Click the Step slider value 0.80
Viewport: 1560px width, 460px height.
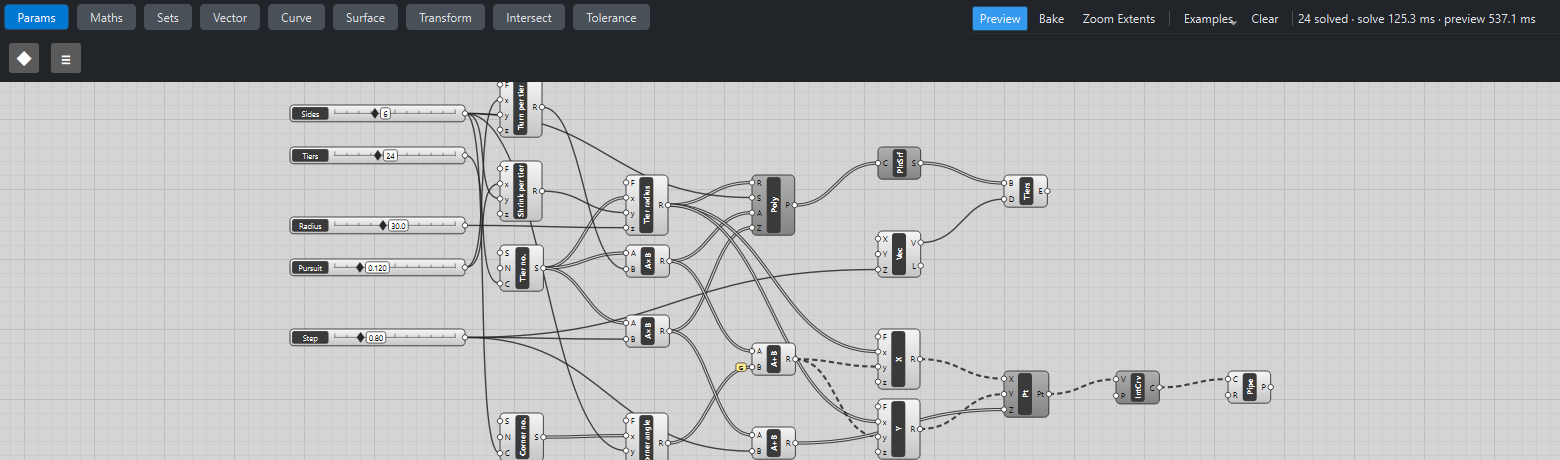click(x=376, y=338)
